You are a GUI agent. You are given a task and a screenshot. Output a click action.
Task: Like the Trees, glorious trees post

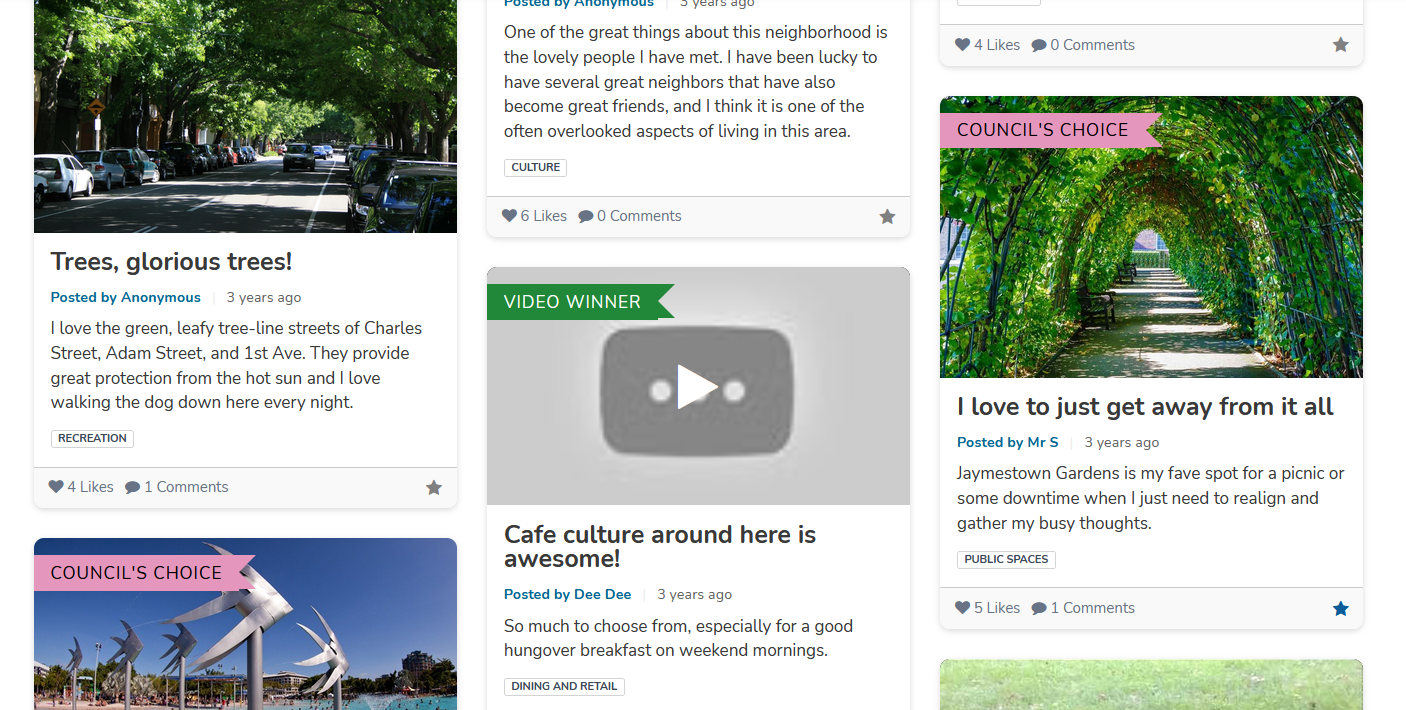pyautogui.click(x=56, y=487)
